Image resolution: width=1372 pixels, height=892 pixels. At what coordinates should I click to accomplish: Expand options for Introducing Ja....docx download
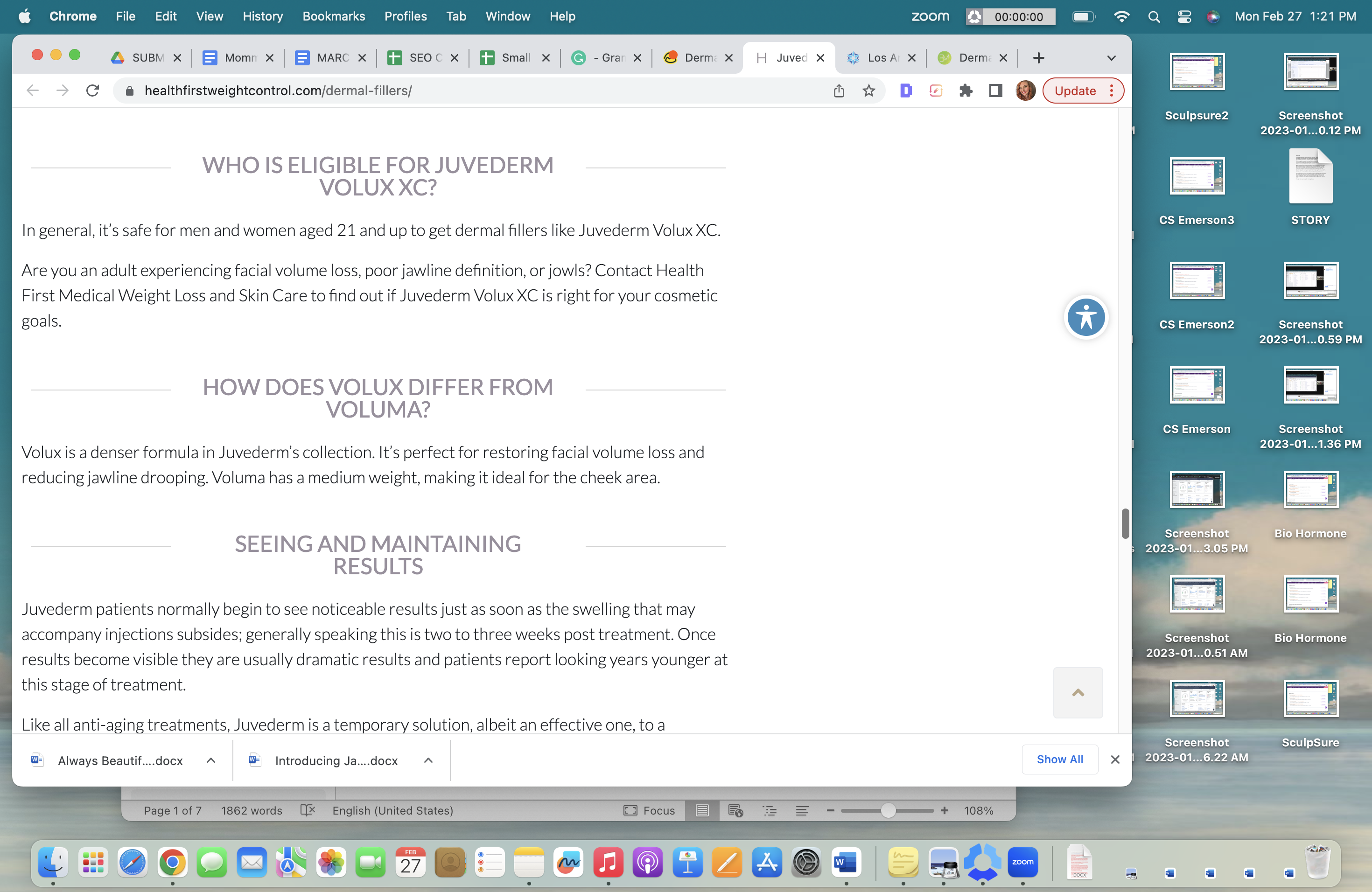[428, 760]
